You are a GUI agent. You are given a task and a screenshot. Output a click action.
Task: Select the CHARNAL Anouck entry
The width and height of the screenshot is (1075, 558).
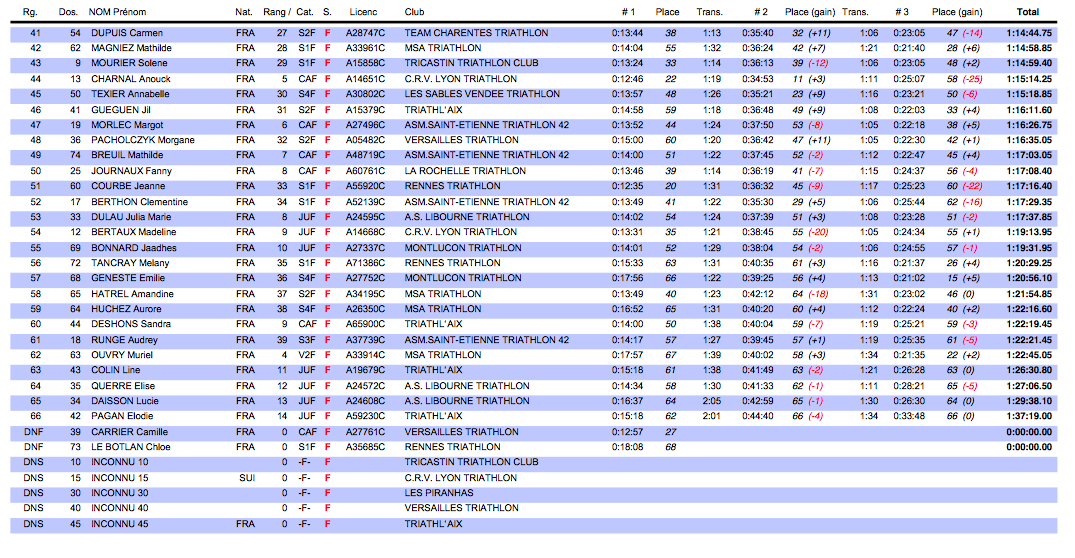[x=131, y=79]
